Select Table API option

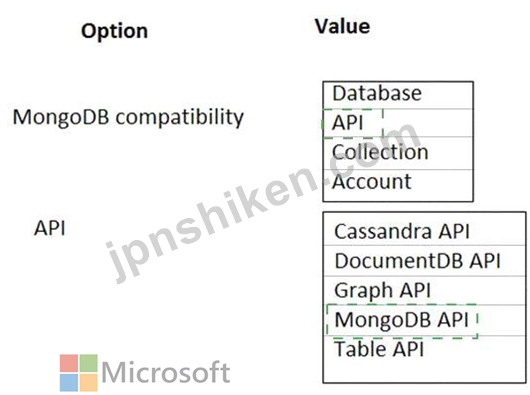[x=424, y=349]
